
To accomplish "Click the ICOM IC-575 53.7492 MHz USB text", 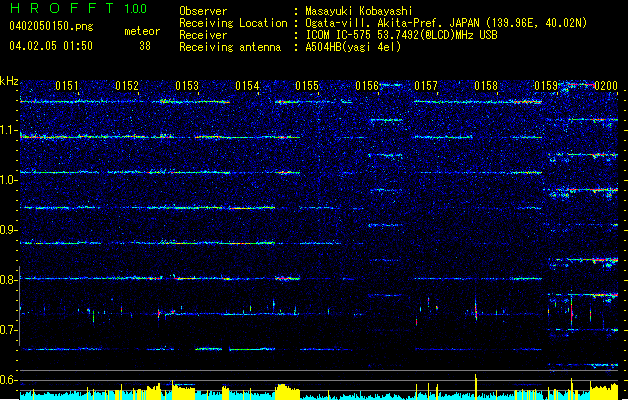I will (x=402, y=35).
